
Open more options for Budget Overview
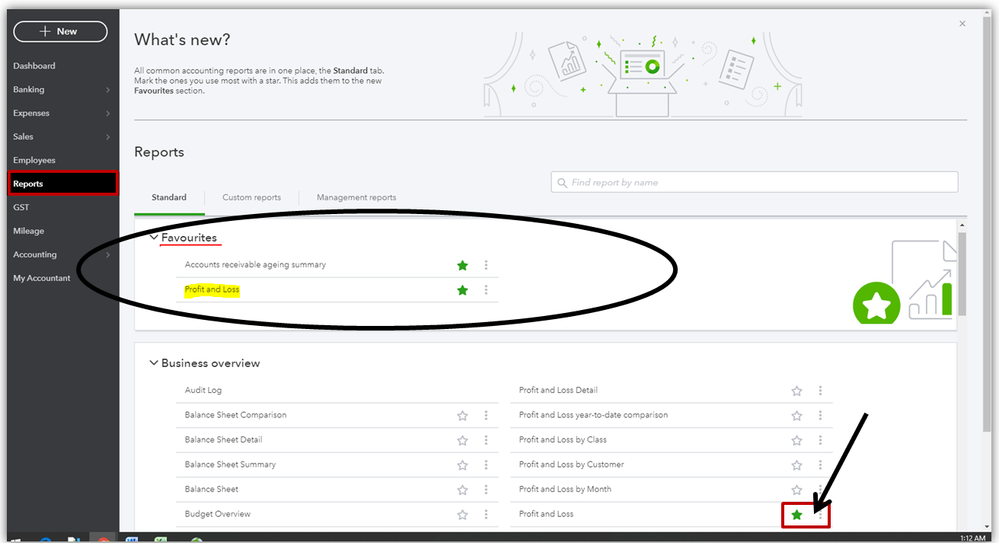486,514
